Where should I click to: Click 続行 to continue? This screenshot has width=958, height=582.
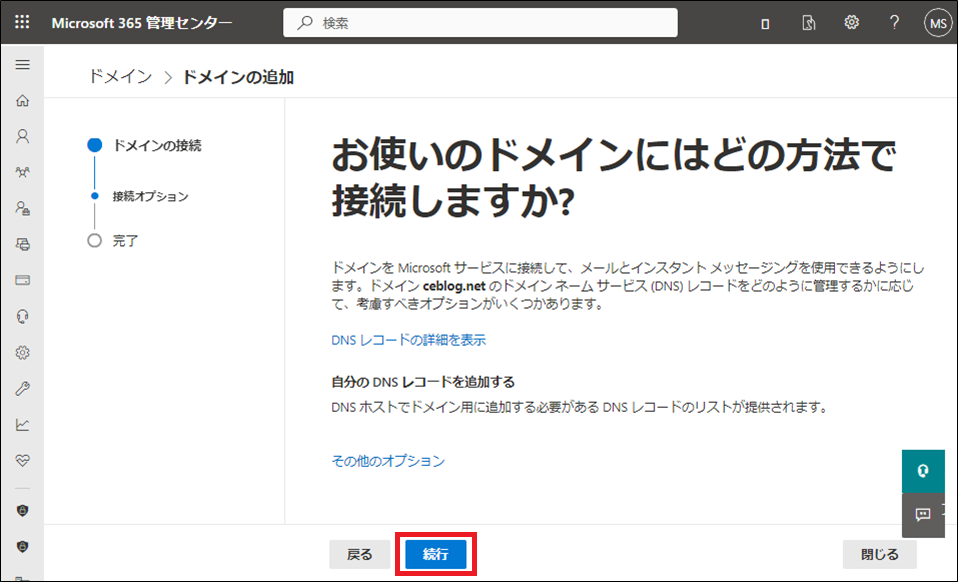(x=436, y=554)
